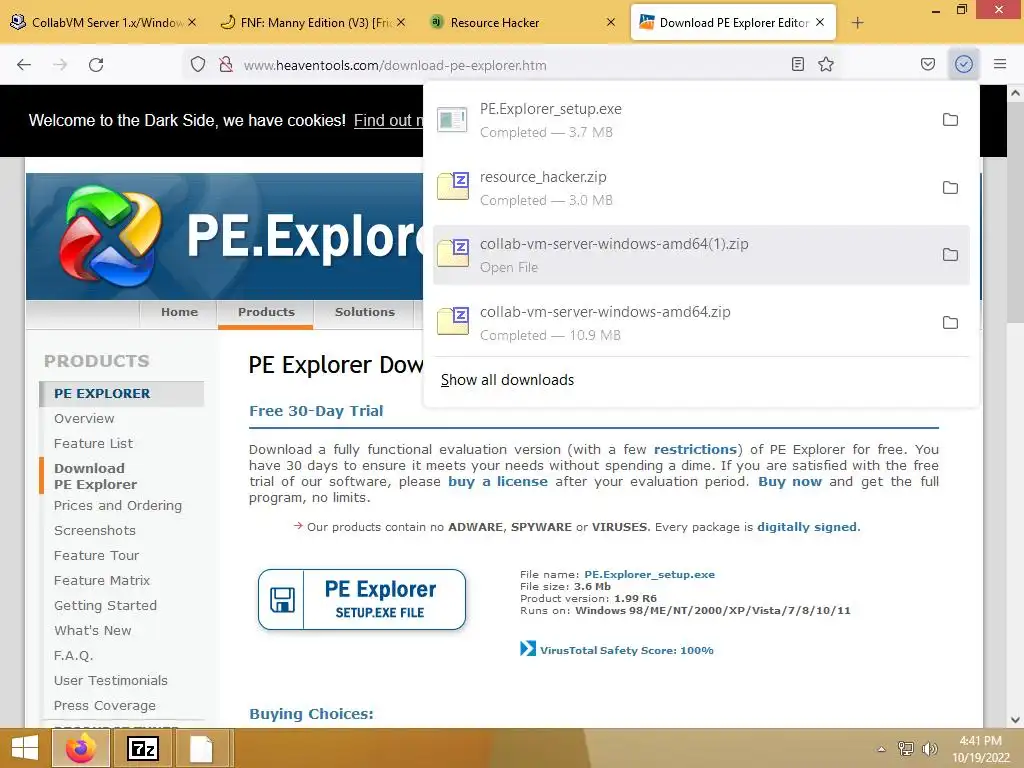Open the Solutions navigation tab
The width and height of the screenshot is (1024, 768).
pos(364,312)
